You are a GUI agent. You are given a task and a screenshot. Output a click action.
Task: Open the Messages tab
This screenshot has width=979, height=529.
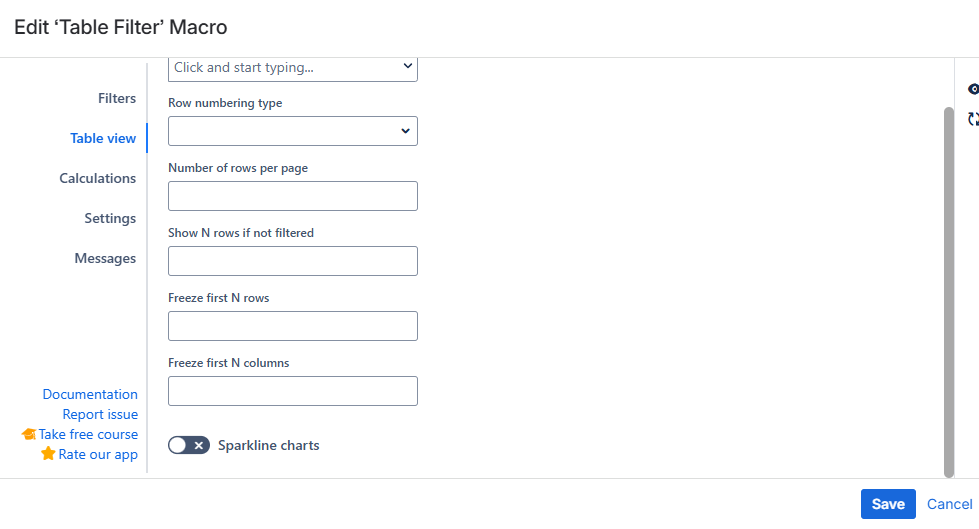point(105,258)
